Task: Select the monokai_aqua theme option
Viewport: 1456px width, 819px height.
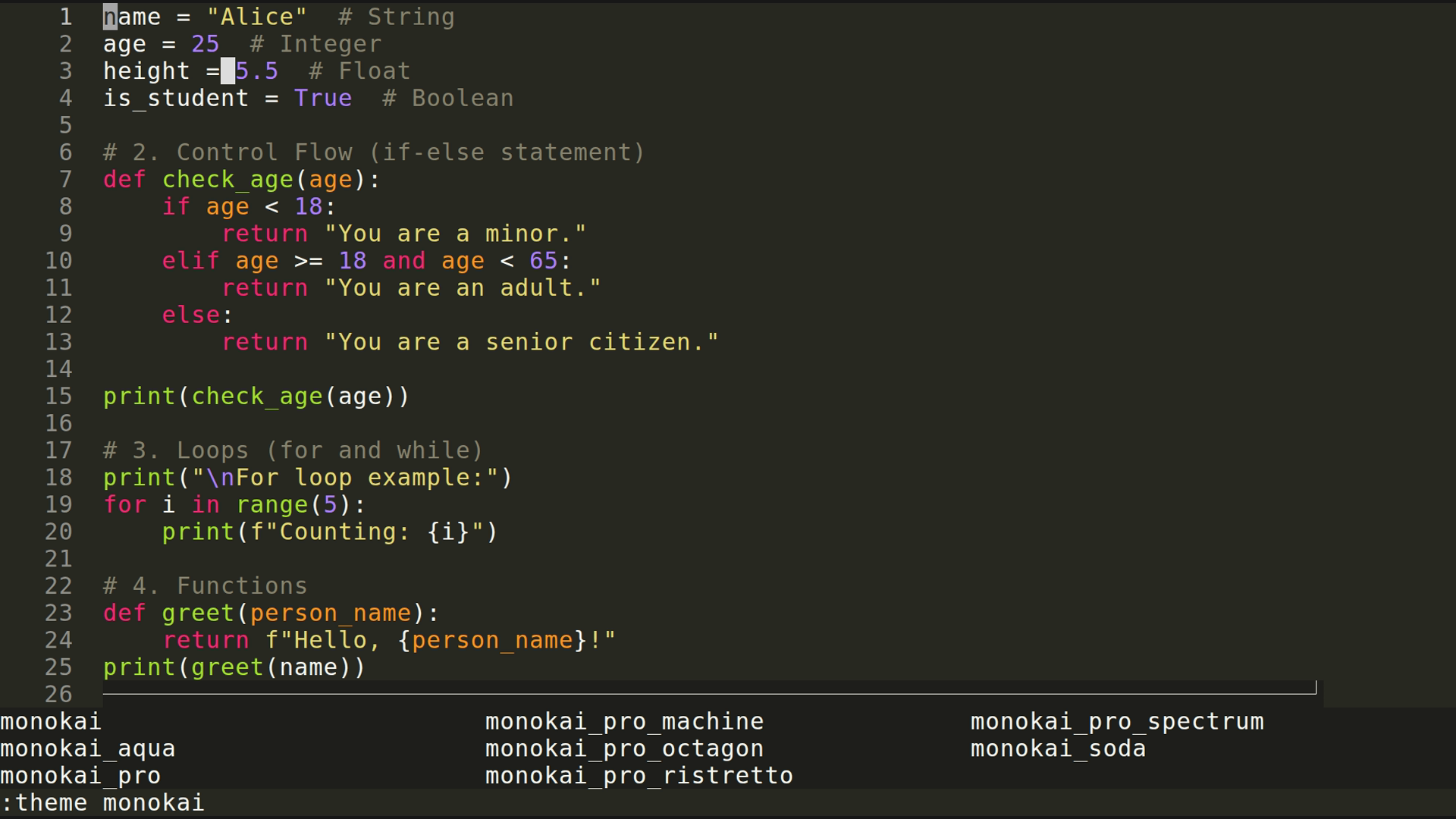Action: click(x=87, y=748)
